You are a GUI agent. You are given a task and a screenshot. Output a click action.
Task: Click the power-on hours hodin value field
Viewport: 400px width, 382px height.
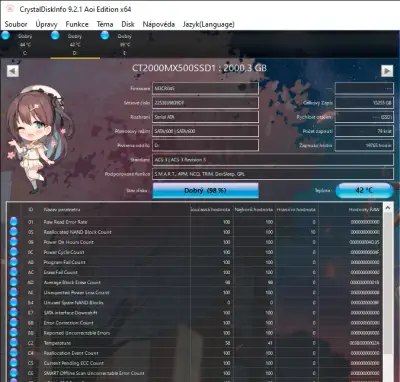[364, 145]
